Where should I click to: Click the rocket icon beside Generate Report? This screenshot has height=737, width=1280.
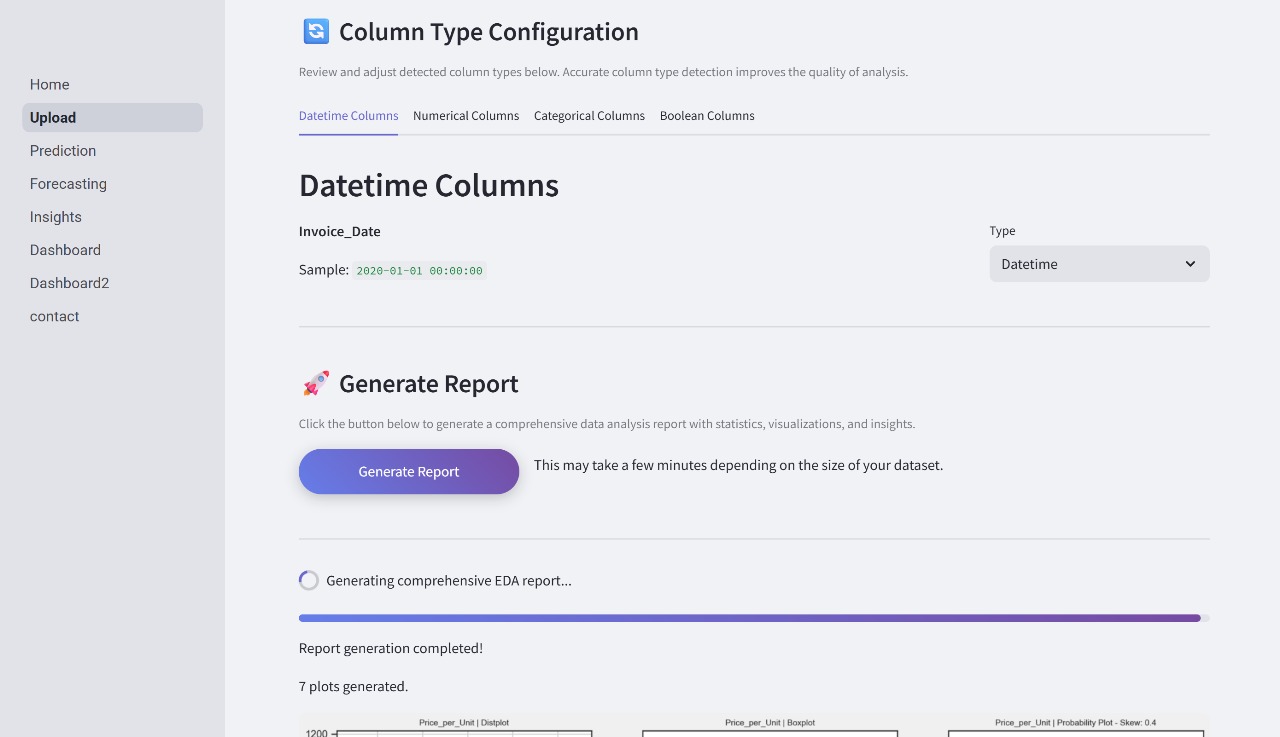pos(316,384)
